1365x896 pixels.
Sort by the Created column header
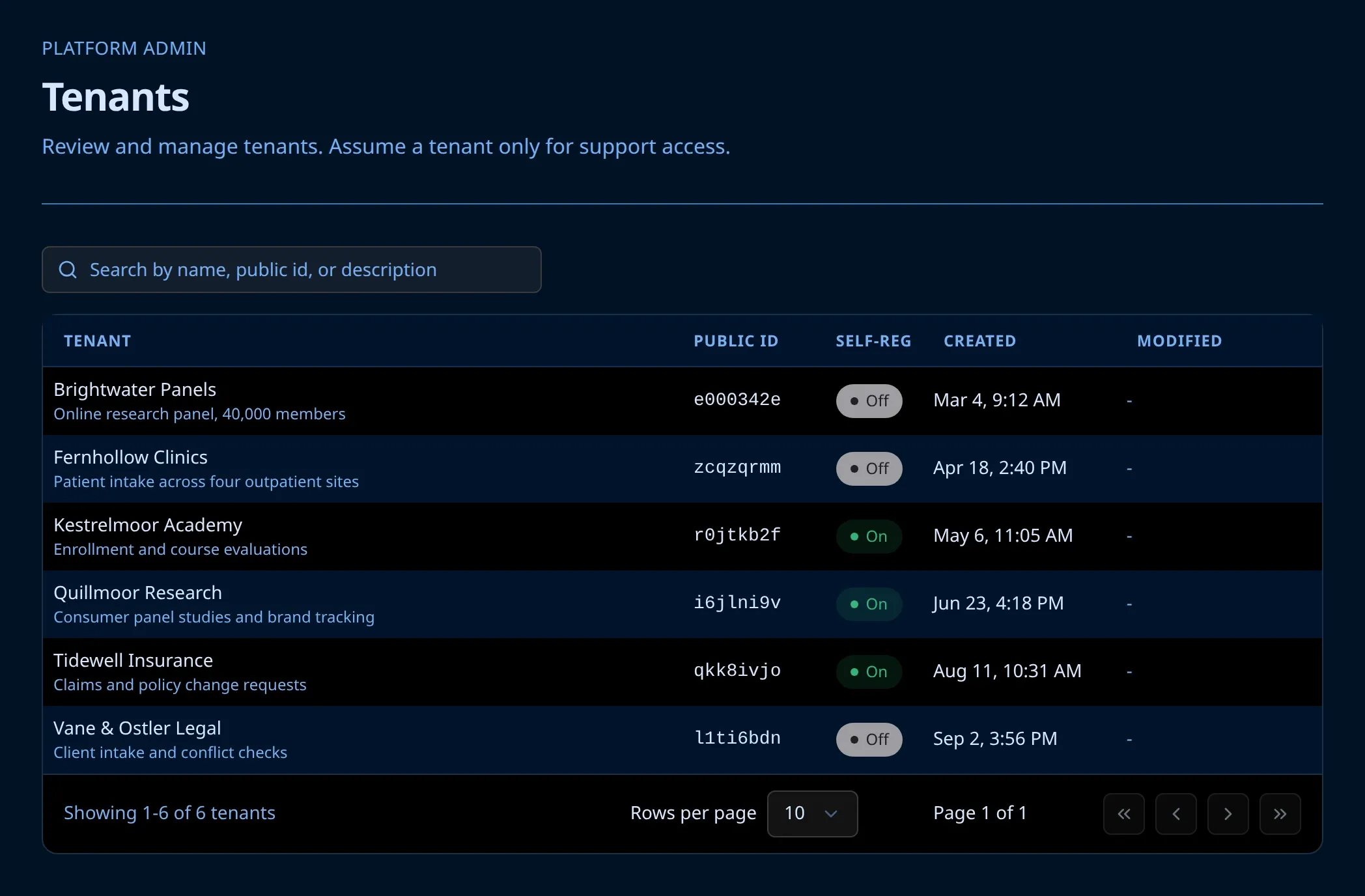click(x=979, y=341)
